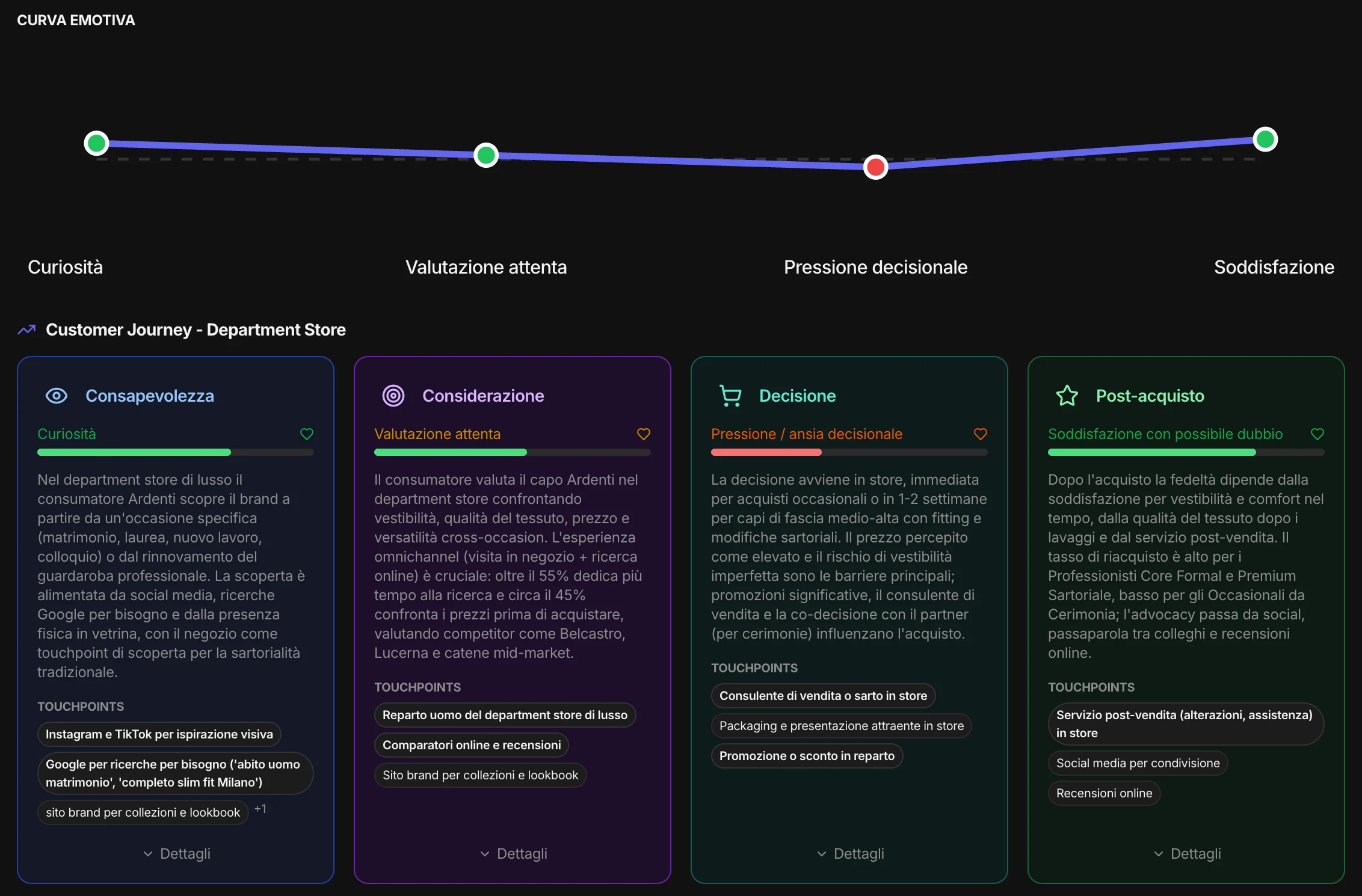Image resolution: width=1362 pixels, height=896 pixels.
Task: Click the Considerazione card title
Action: click(483, 396)
